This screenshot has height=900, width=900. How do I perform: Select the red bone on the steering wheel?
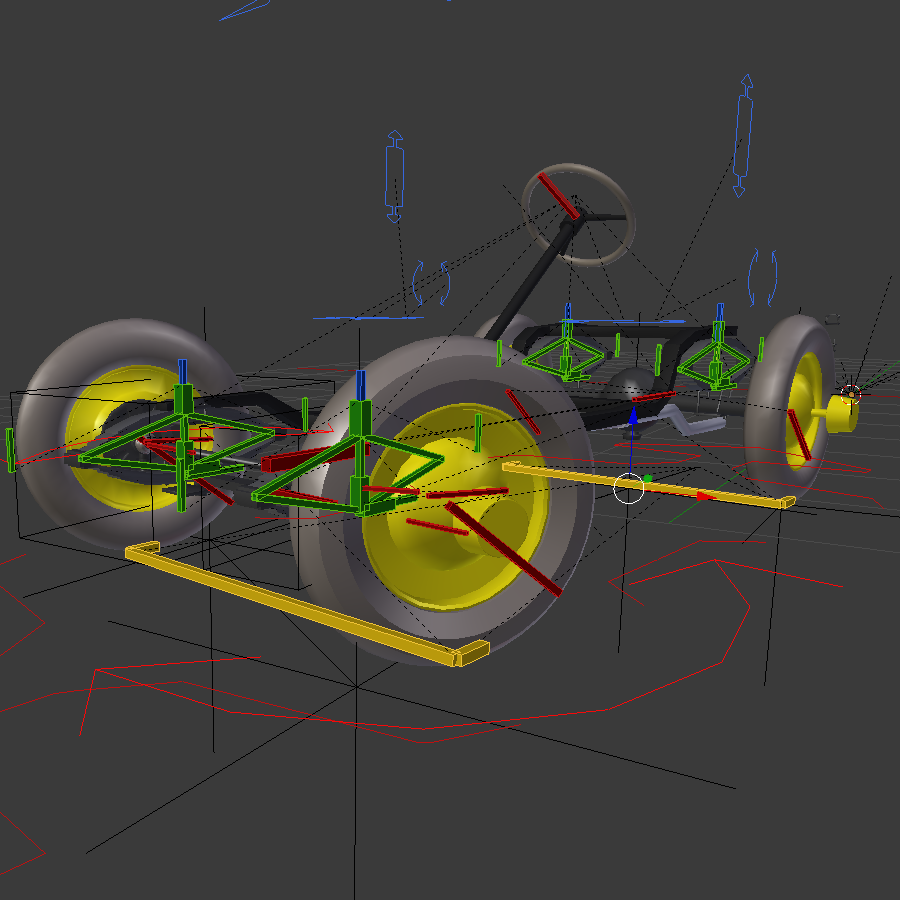(x=558, y=196)
